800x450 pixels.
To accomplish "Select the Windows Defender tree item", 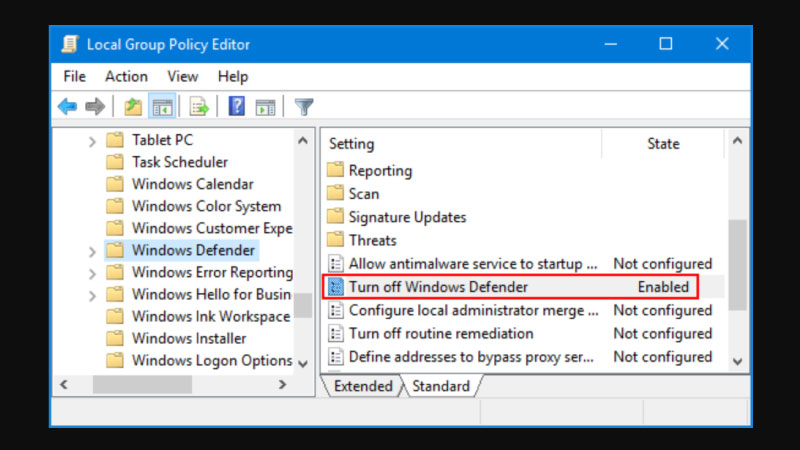I will point(193,250).
